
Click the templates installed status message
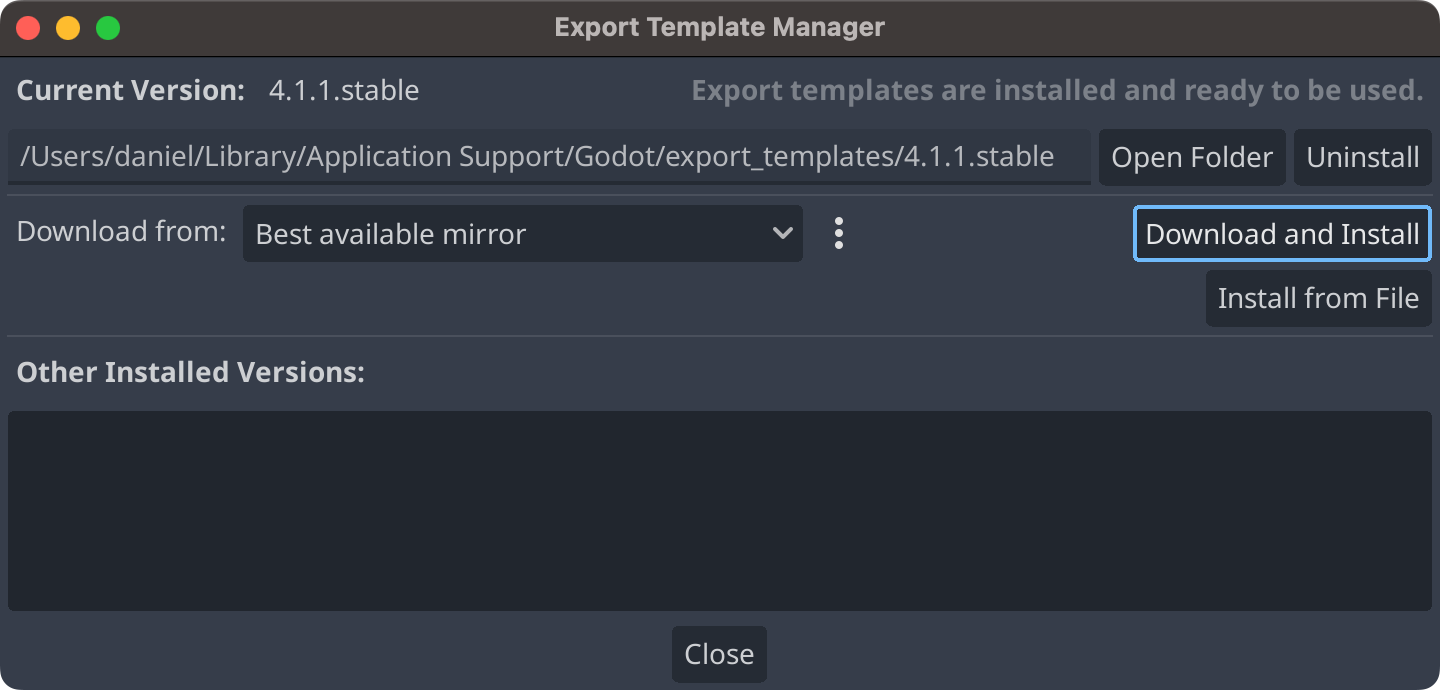1057,91
